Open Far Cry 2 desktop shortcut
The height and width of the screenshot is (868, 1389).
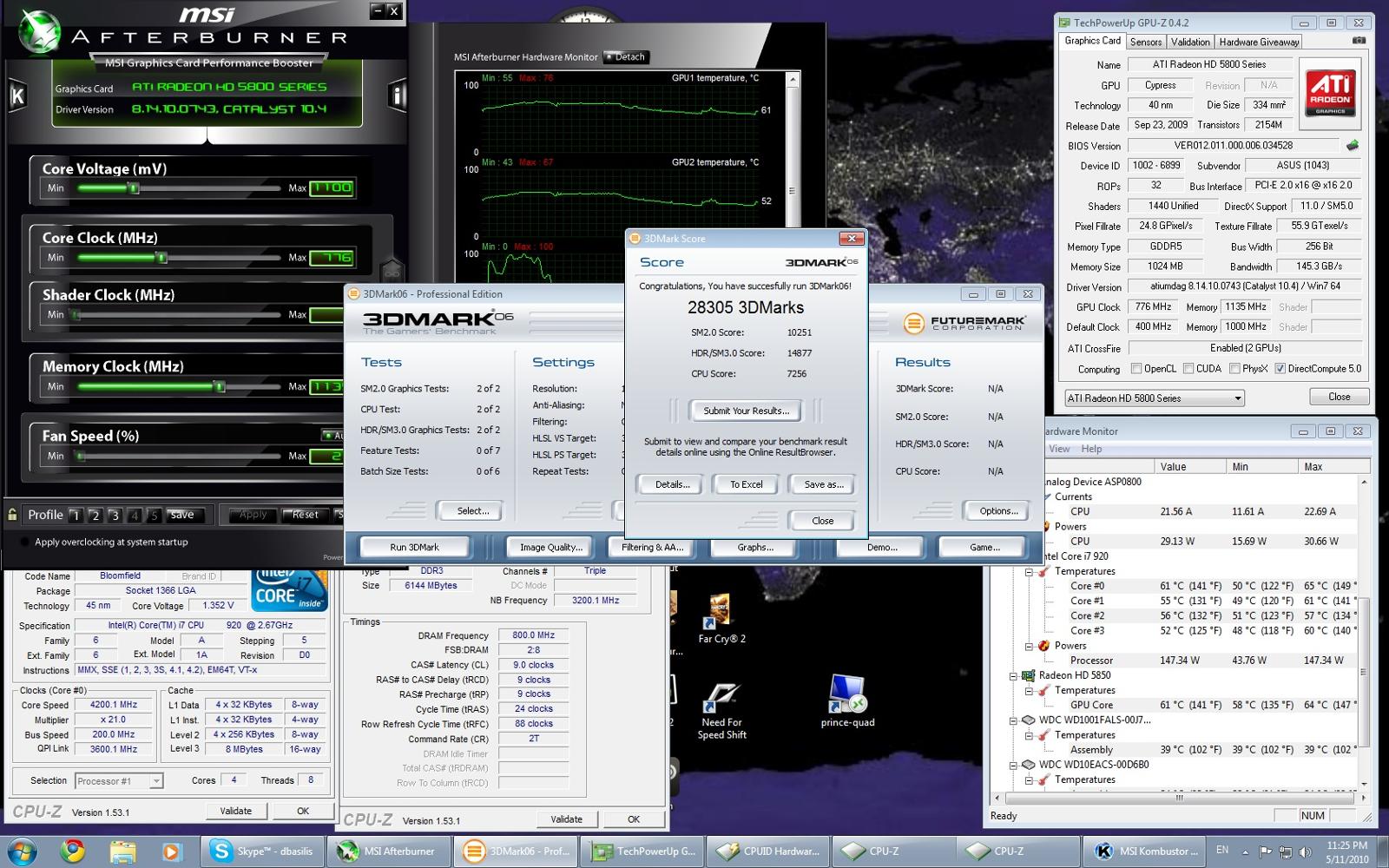click(x=721, y=618)
